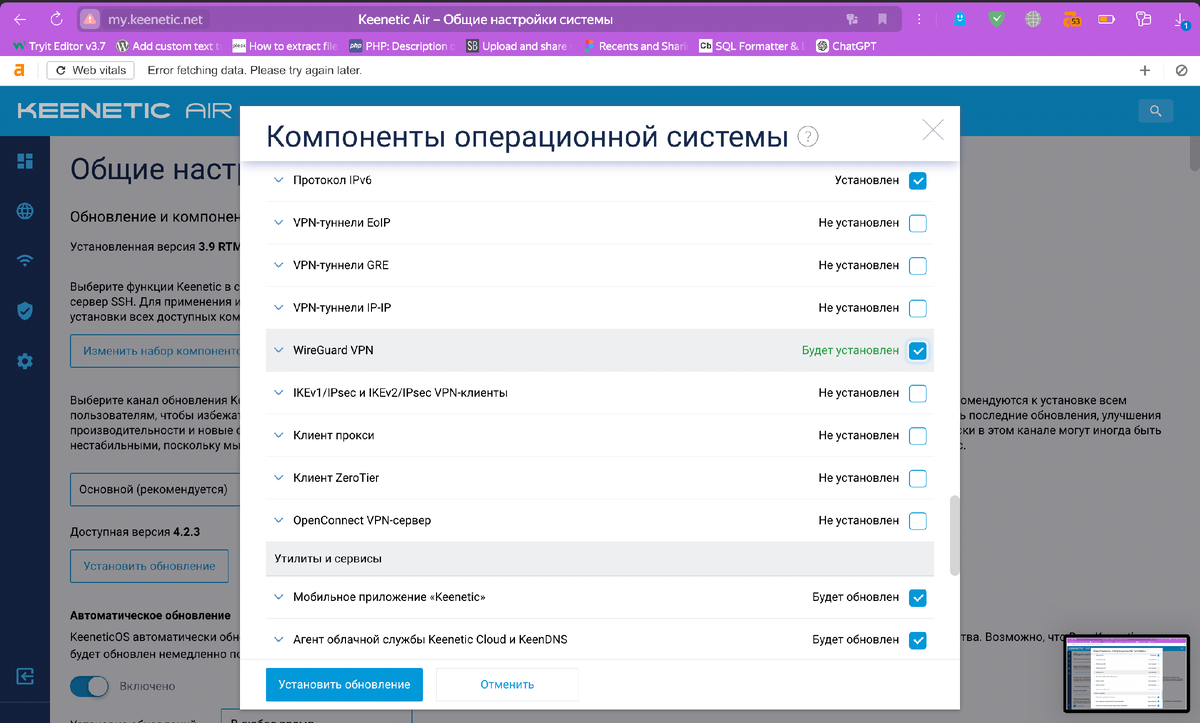Image resolution: width=1200 pixels, height=723 pixels.
Task: Expand the VPN-туннели GRE chevron
Action: [279, 266]
